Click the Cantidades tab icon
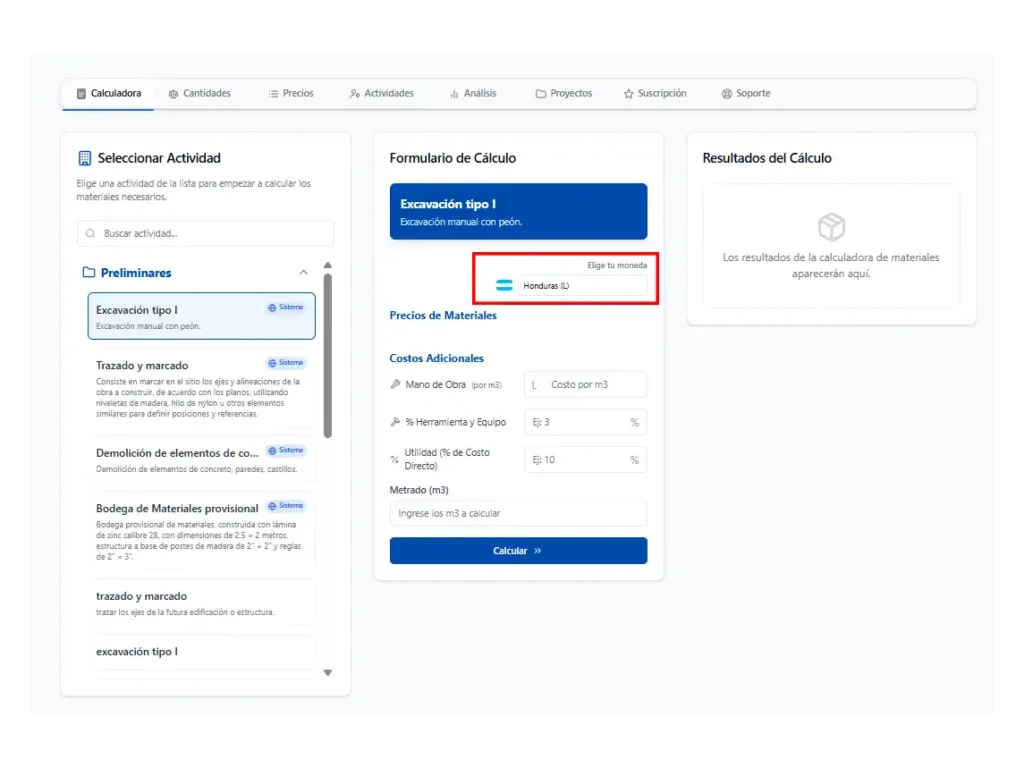Screen dimensions: 1024x767 (174, 94)
